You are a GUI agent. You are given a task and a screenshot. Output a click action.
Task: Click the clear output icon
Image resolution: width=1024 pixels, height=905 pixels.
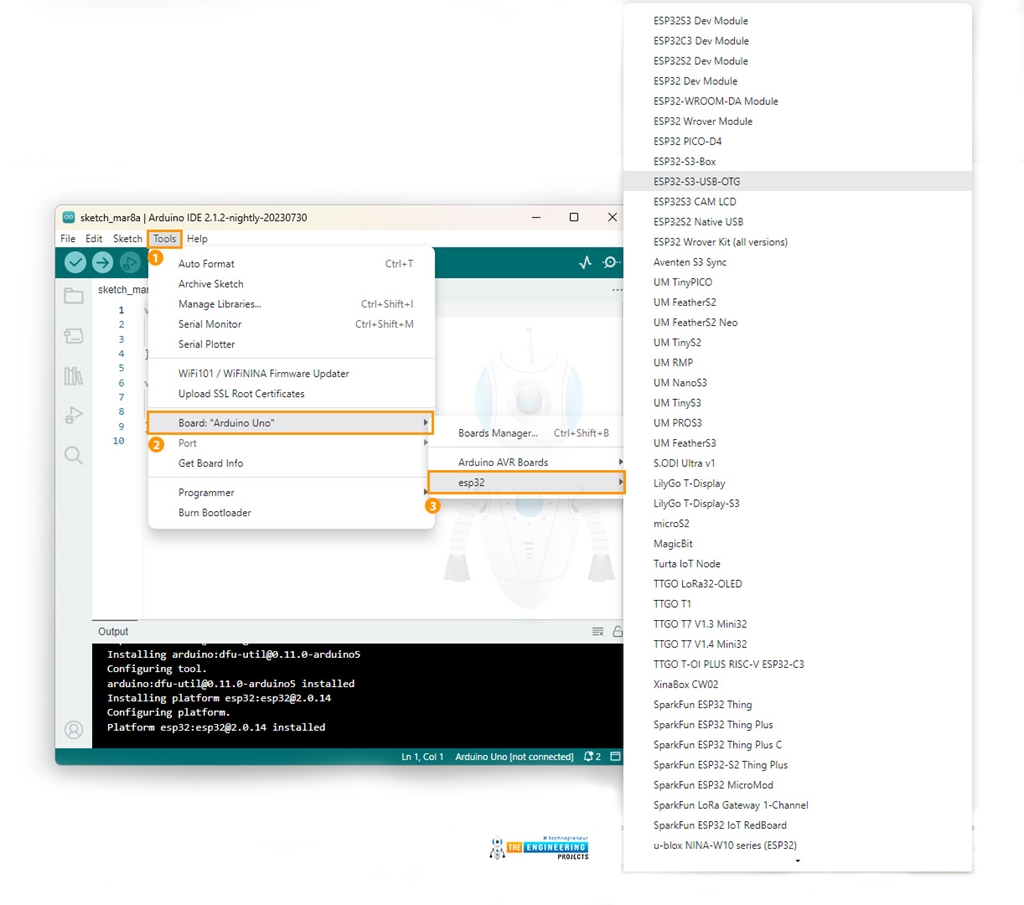tap(598, 632)
